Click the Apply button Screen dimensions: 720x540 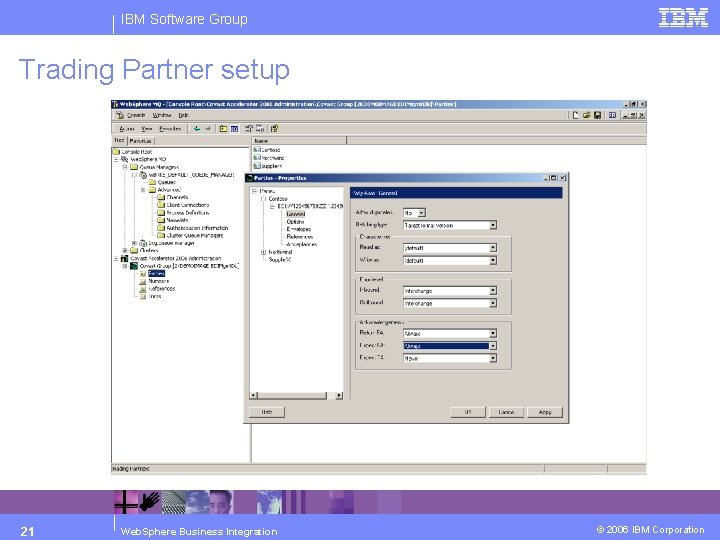pyautogui.click(x=545, y=412)
